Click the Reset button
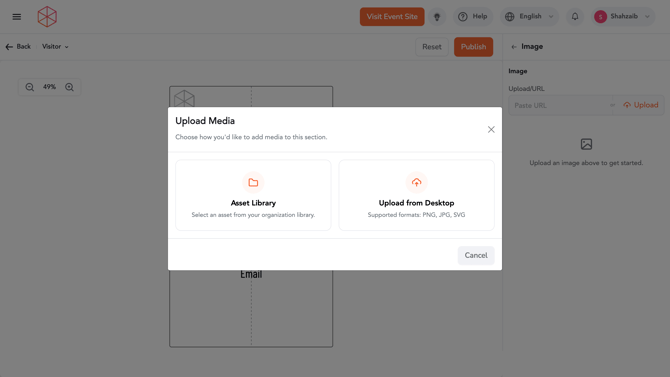The height and width of the screenshot is (377, 670). pos(432,47)
